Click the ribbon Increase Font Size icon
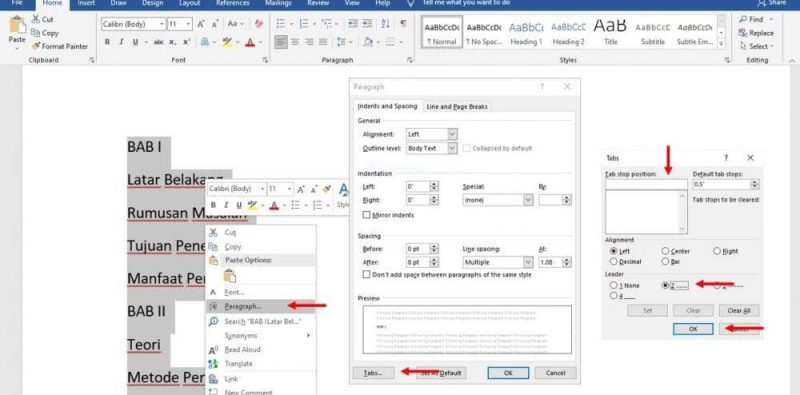 tap(201, 24)
